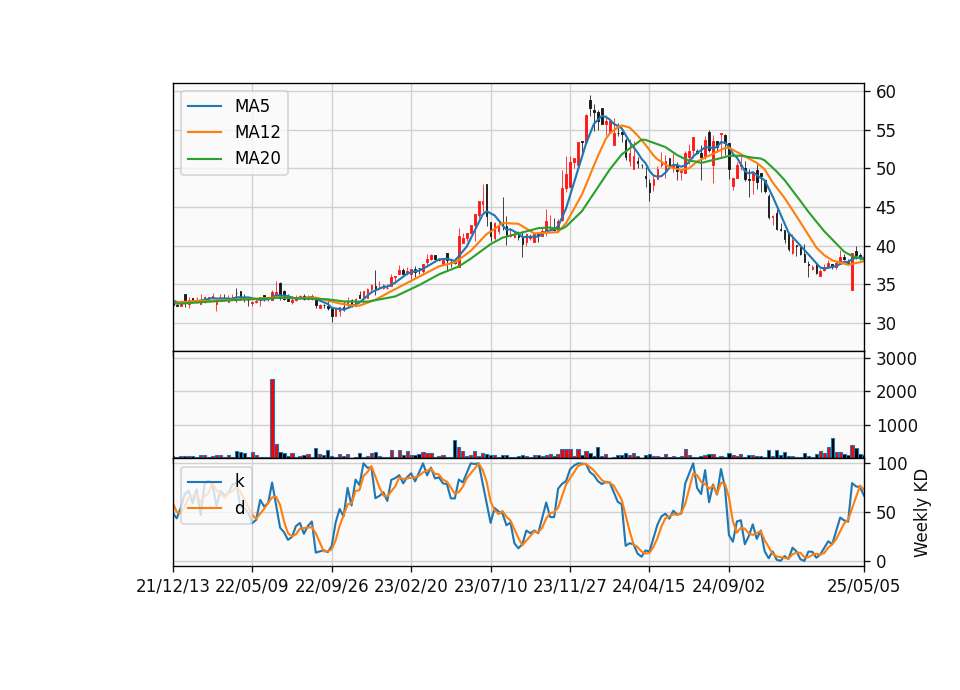The image size is (960, 690).
Task: Click price axis value 55
Action: 886,131
